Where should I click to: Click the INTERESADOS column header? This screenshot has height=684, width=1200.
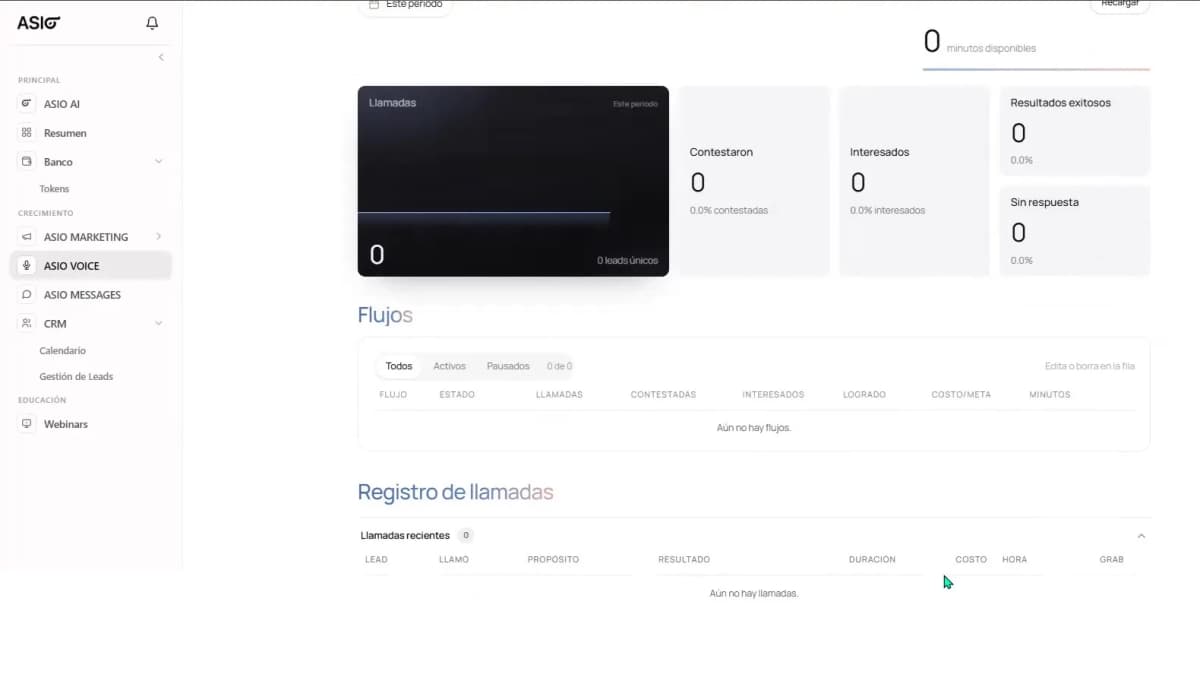coord(773,395)
